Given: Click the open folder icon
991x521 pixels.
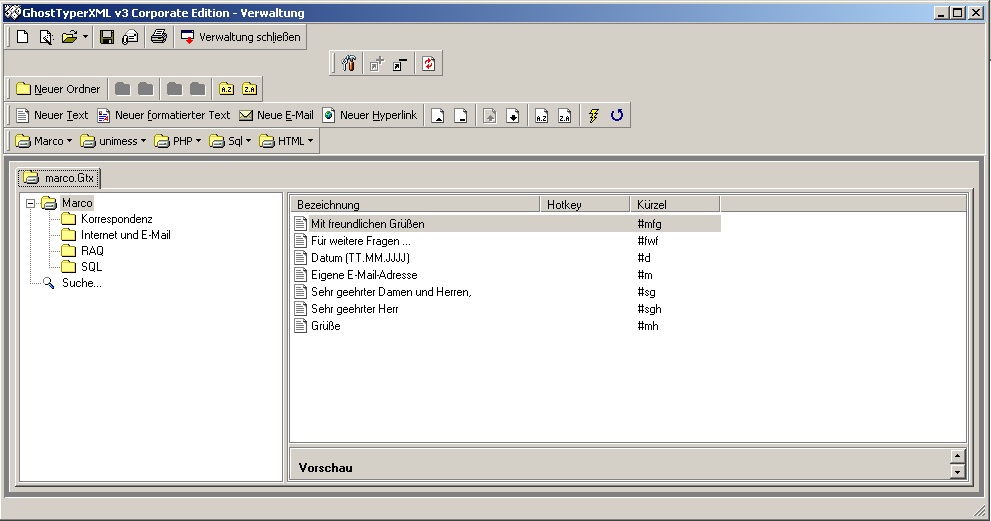Looking at the screenshot, I should pos(69,37).
